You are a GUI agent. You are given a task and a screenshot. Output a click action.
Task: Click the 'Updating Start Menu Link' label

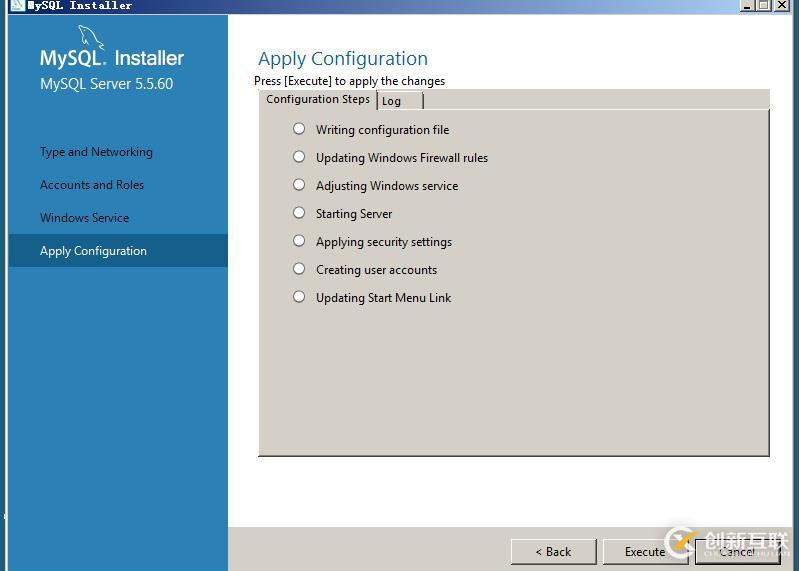click(384, 298)
